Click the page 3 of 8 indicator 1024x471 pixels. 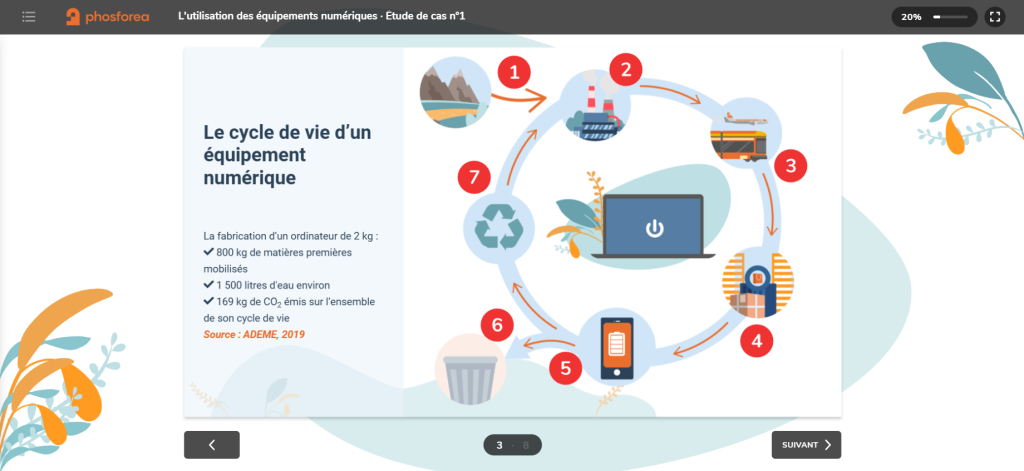512,445
